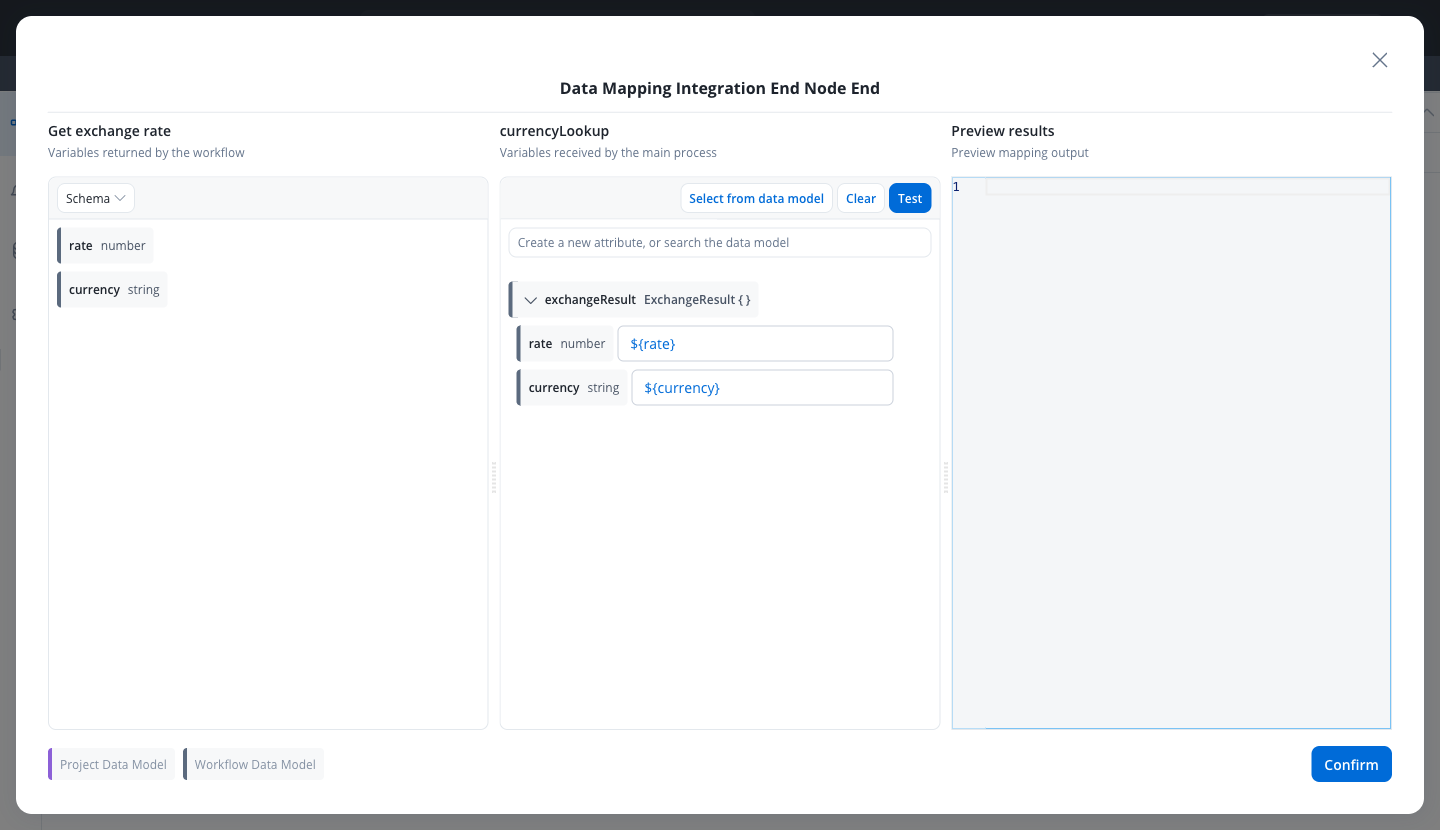
Task: Select exchangeResult ExchangeResult attribute row
Action: [634, 300]
